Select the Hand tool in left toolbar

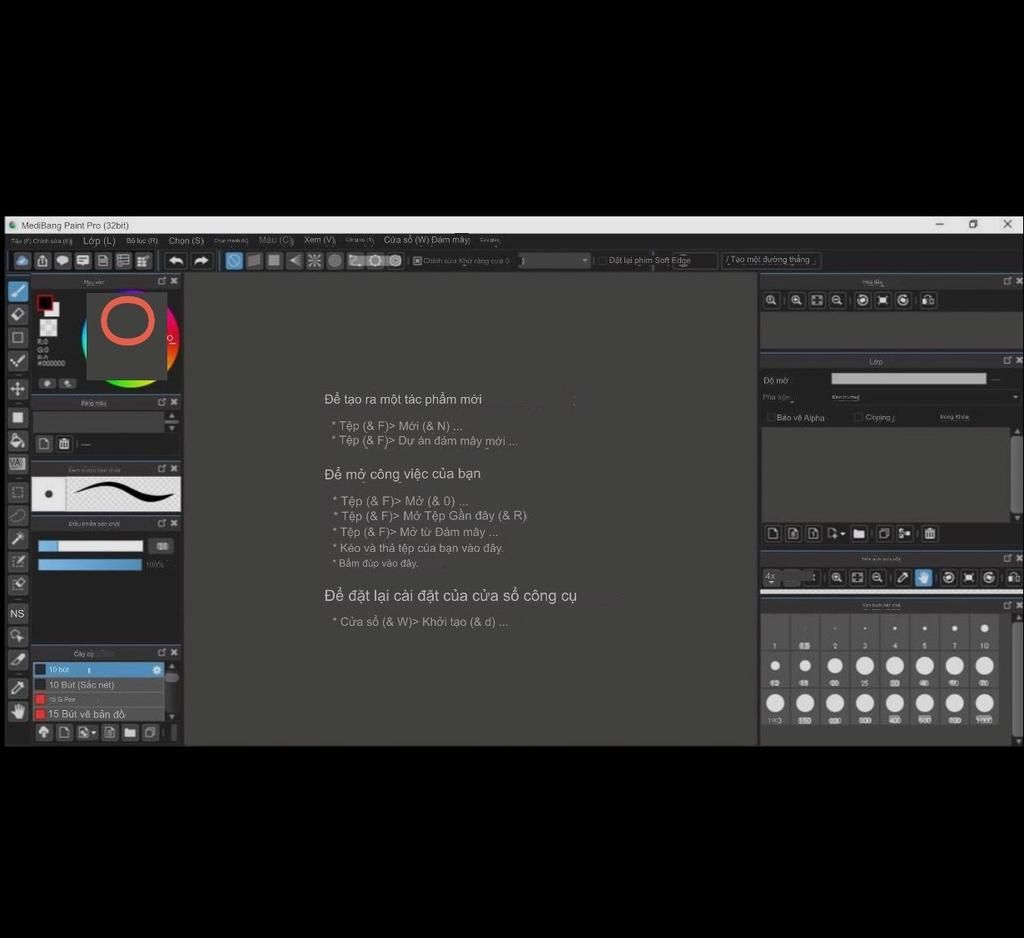(x=18, y=711)
